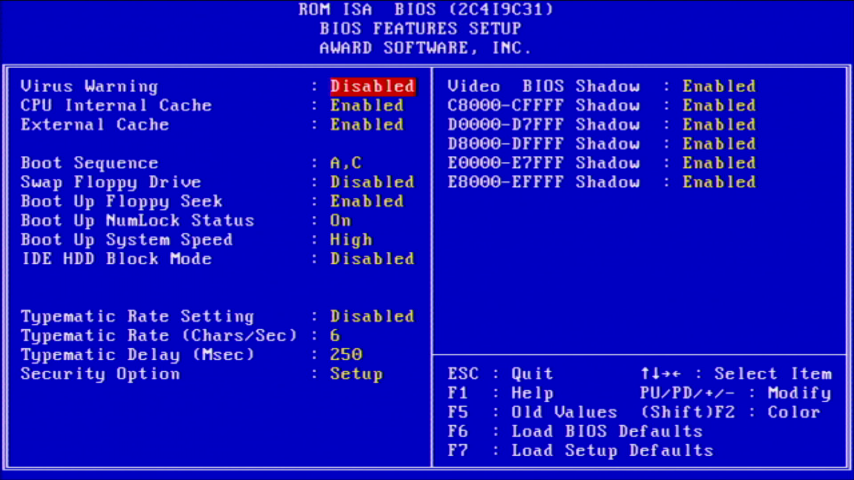
Task: Click Boot Up Floppy Seek Enabled value
Action: [x=367, y=201]
